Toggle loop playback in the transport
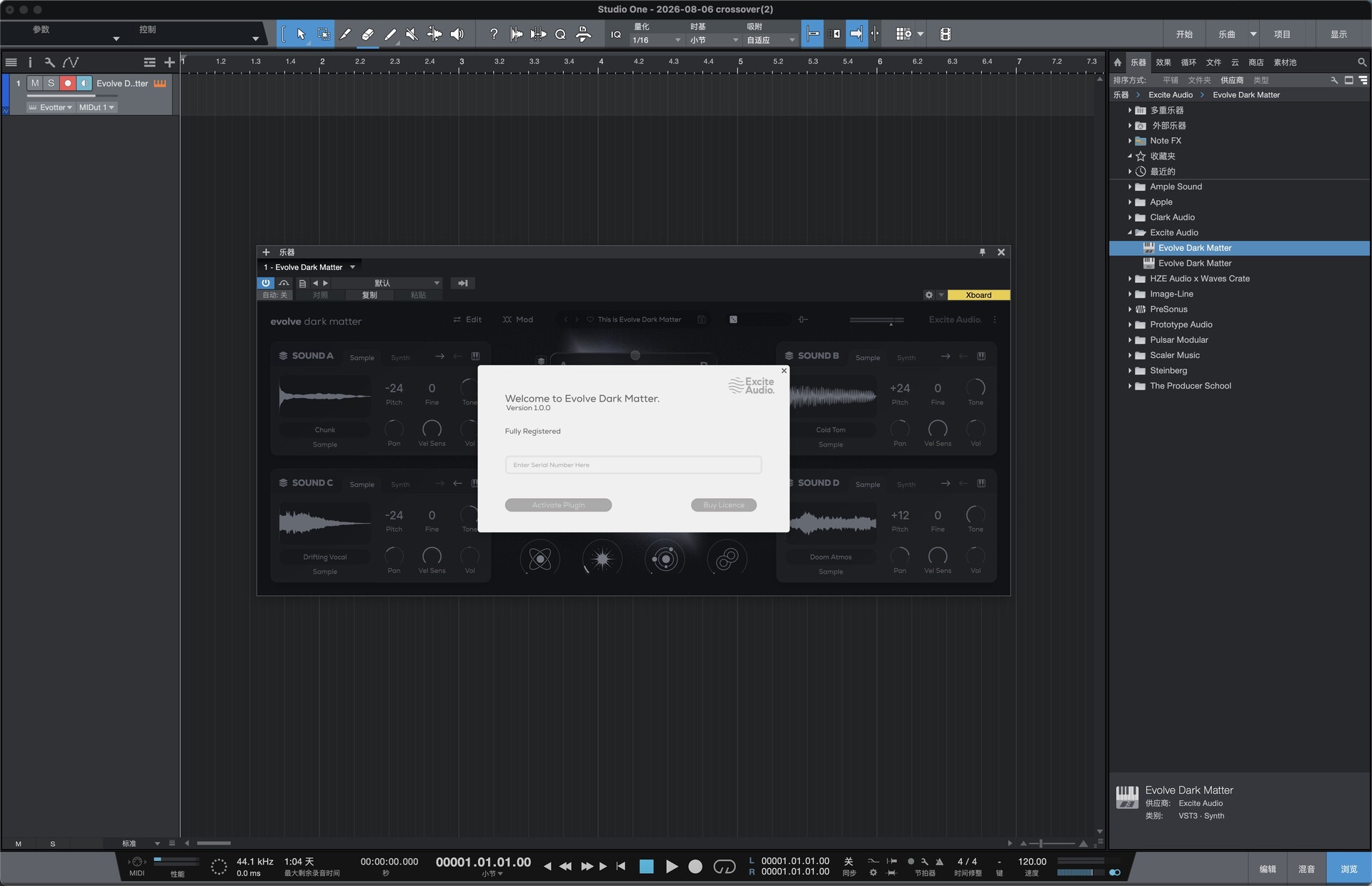1372x886 pixels. click(x=725, y=867)
